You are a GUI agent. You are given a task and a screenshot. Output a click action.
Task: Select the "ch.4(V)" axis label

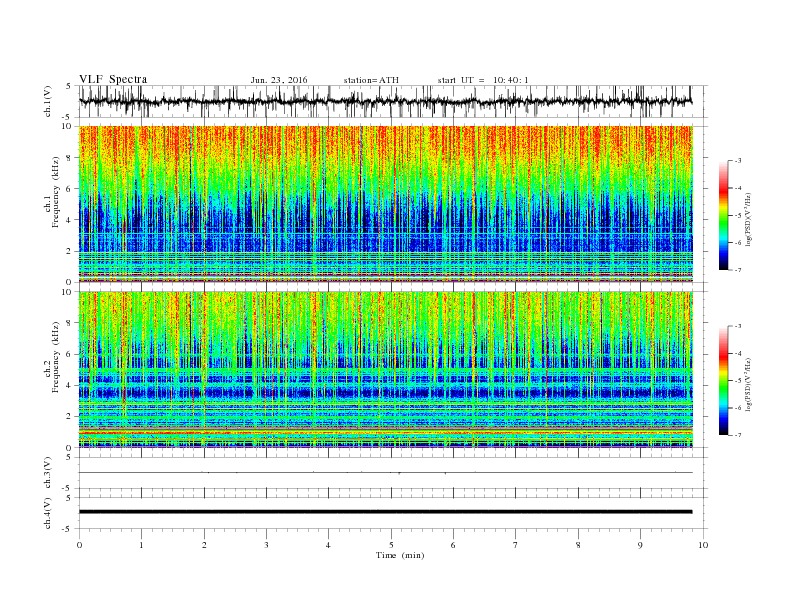tap(48, 513)
